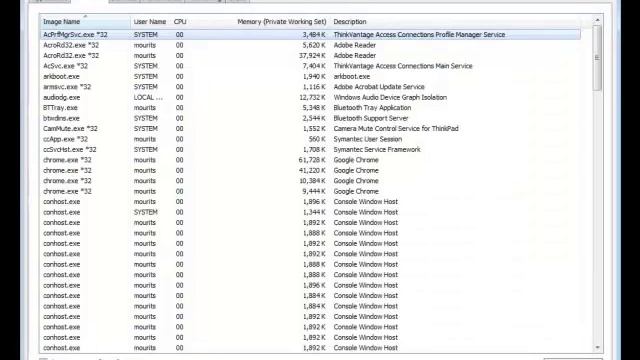Select the armsvc.exe *32 process

tap(311, 87)
